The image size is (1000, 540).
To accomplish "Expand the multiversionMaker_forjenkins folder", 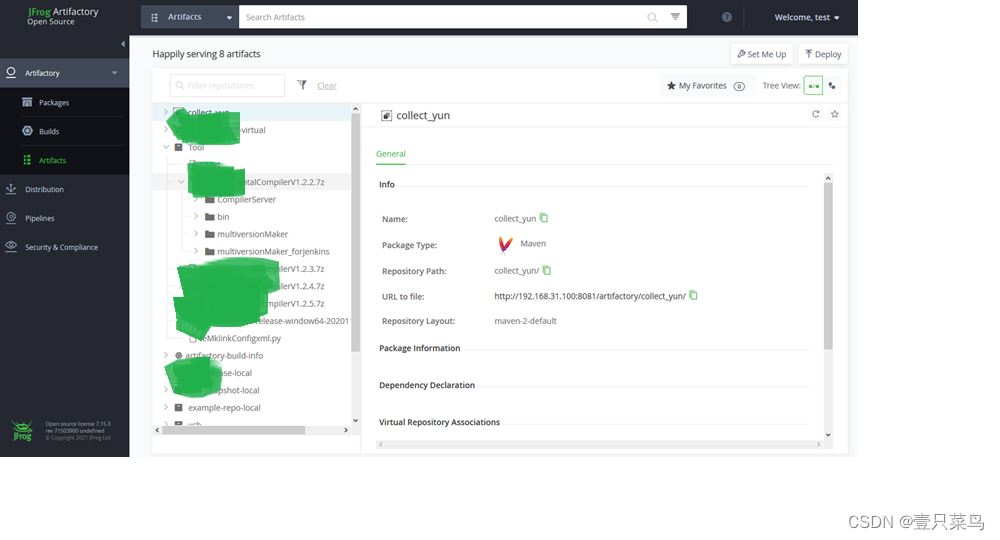I will pyautogui.click(x=196, y=251).
